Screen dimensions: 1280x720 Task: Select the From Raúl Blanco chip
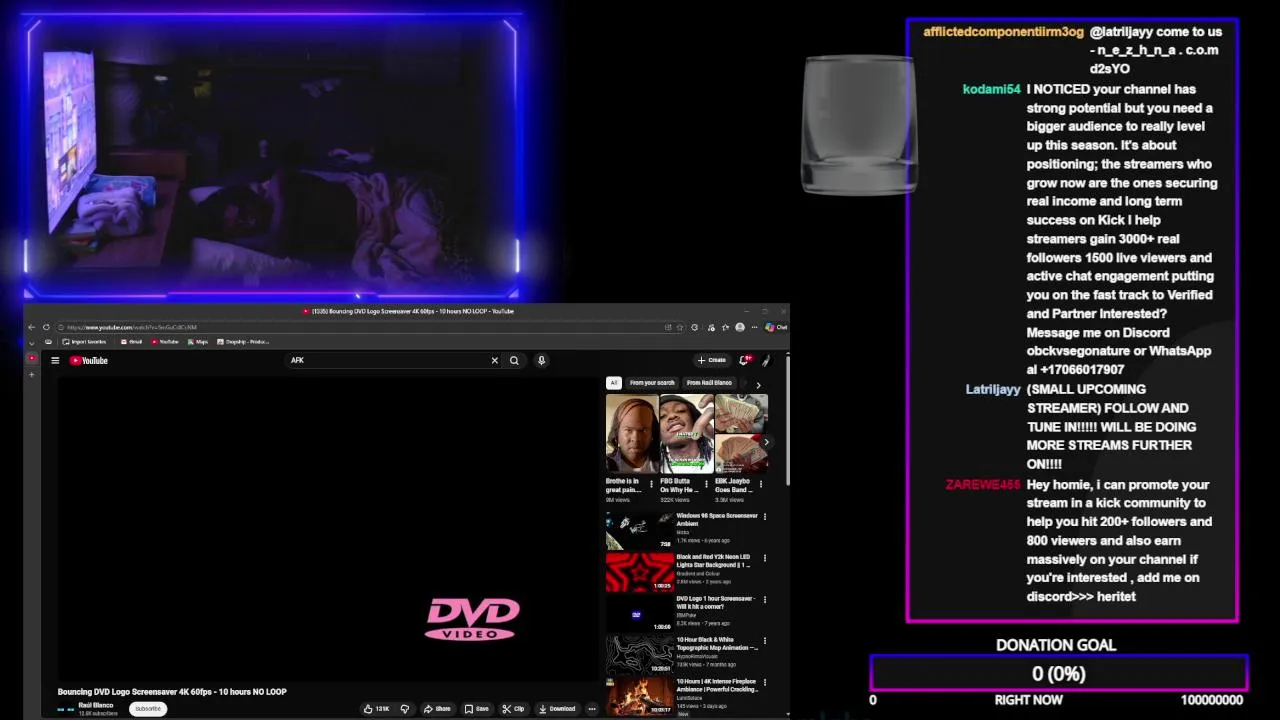click(709, 383)
